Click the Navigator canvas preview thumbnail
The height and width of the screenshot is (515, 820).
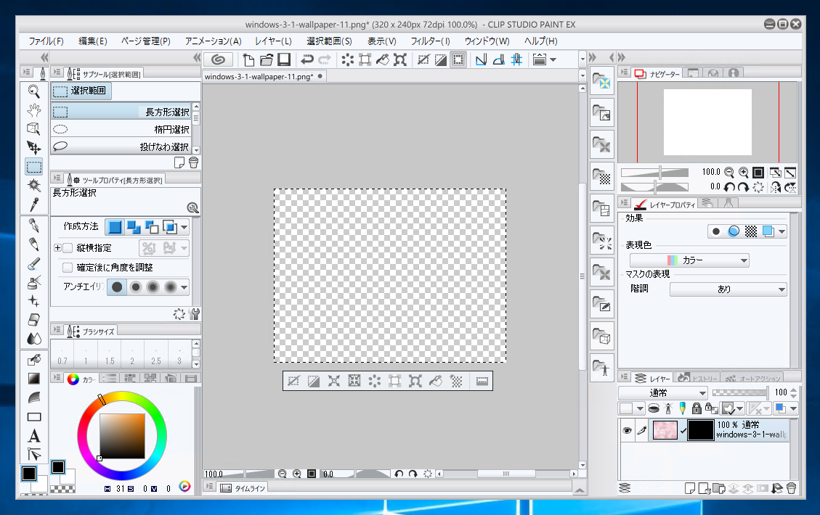coord(708,122)
